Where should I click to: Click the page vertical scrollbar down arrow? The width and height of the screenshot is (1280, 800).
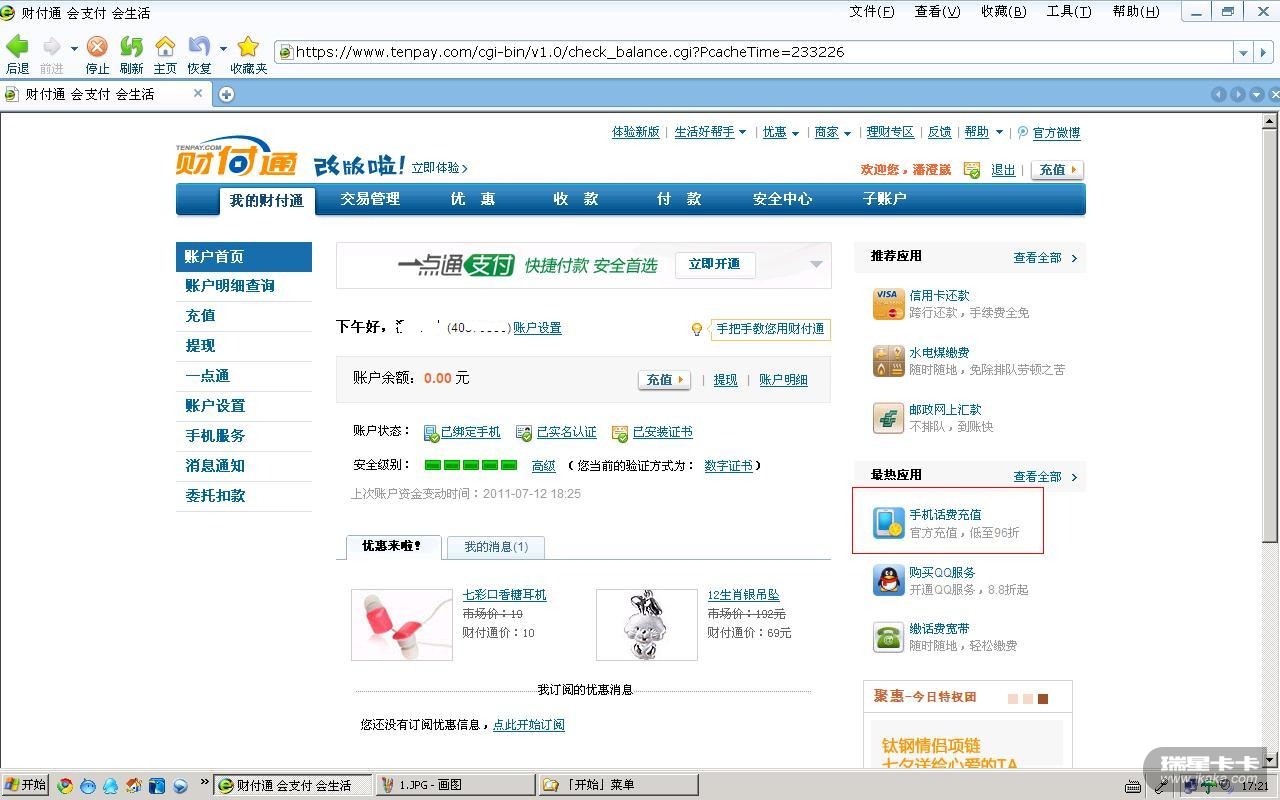pyautogui.click(x=1270, y=761)
